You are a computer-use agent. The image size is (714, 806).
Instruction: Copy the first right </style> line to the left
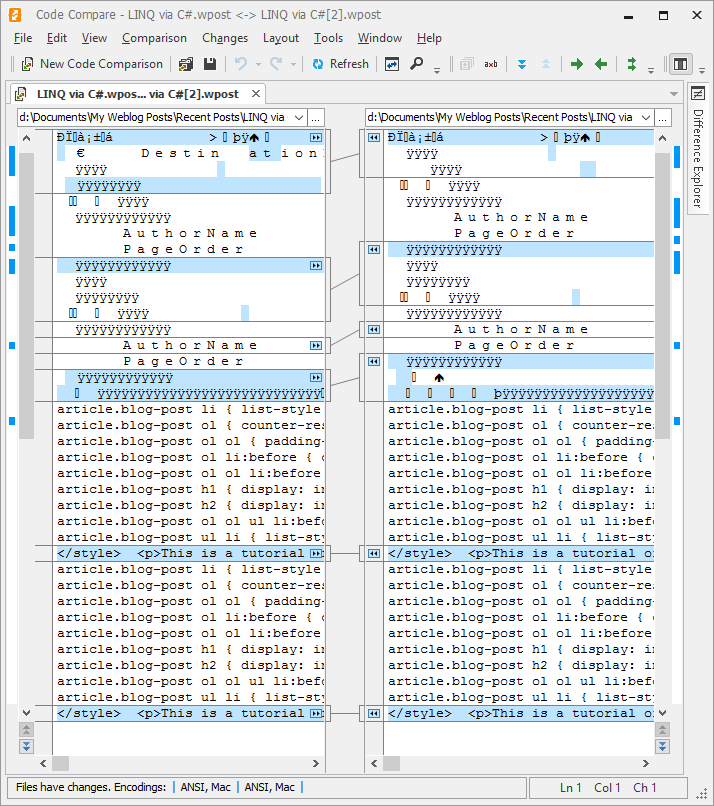click(x=374, y=554)
